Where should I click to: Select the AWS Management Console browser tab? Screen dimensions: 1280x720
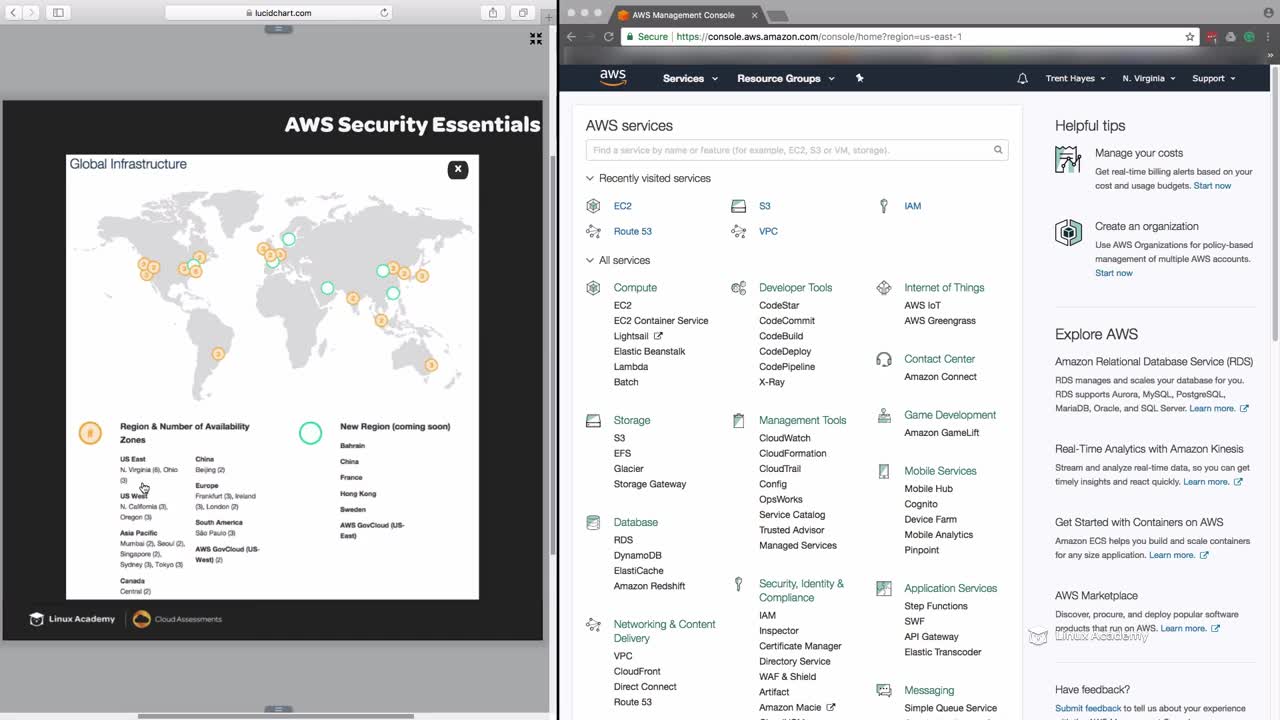[683, 15]
